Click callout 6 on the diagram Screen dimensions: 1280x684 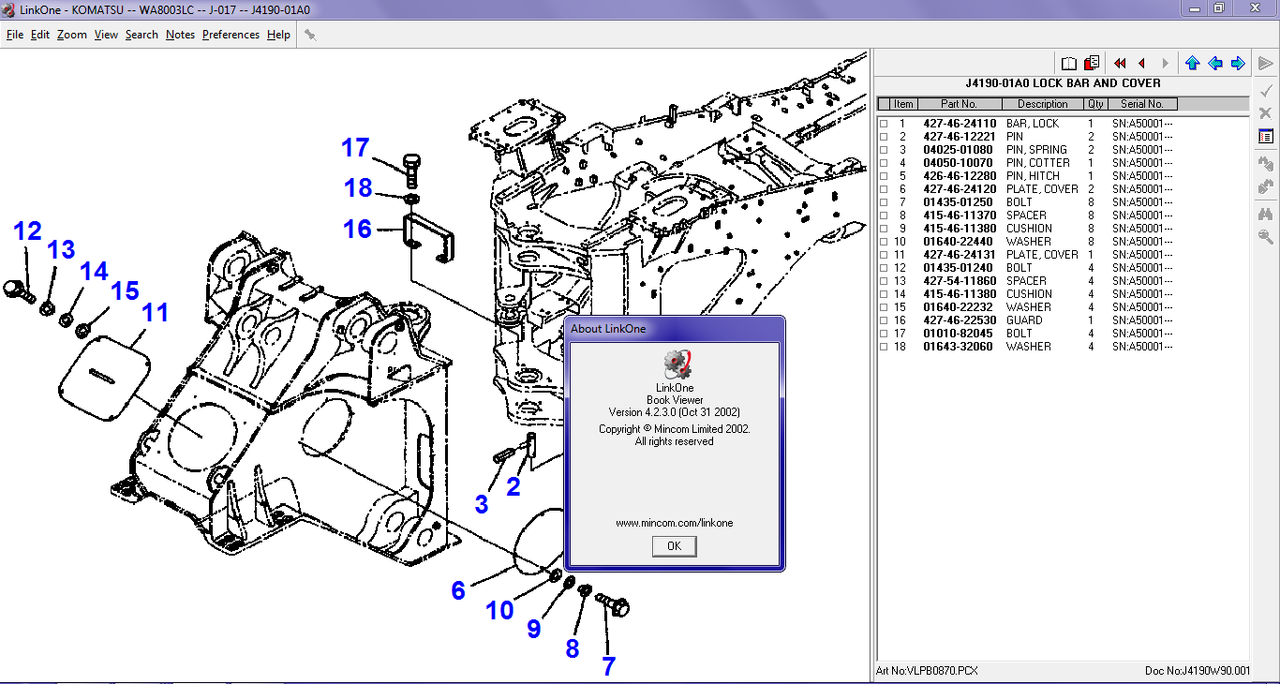[x=458, y=590]
